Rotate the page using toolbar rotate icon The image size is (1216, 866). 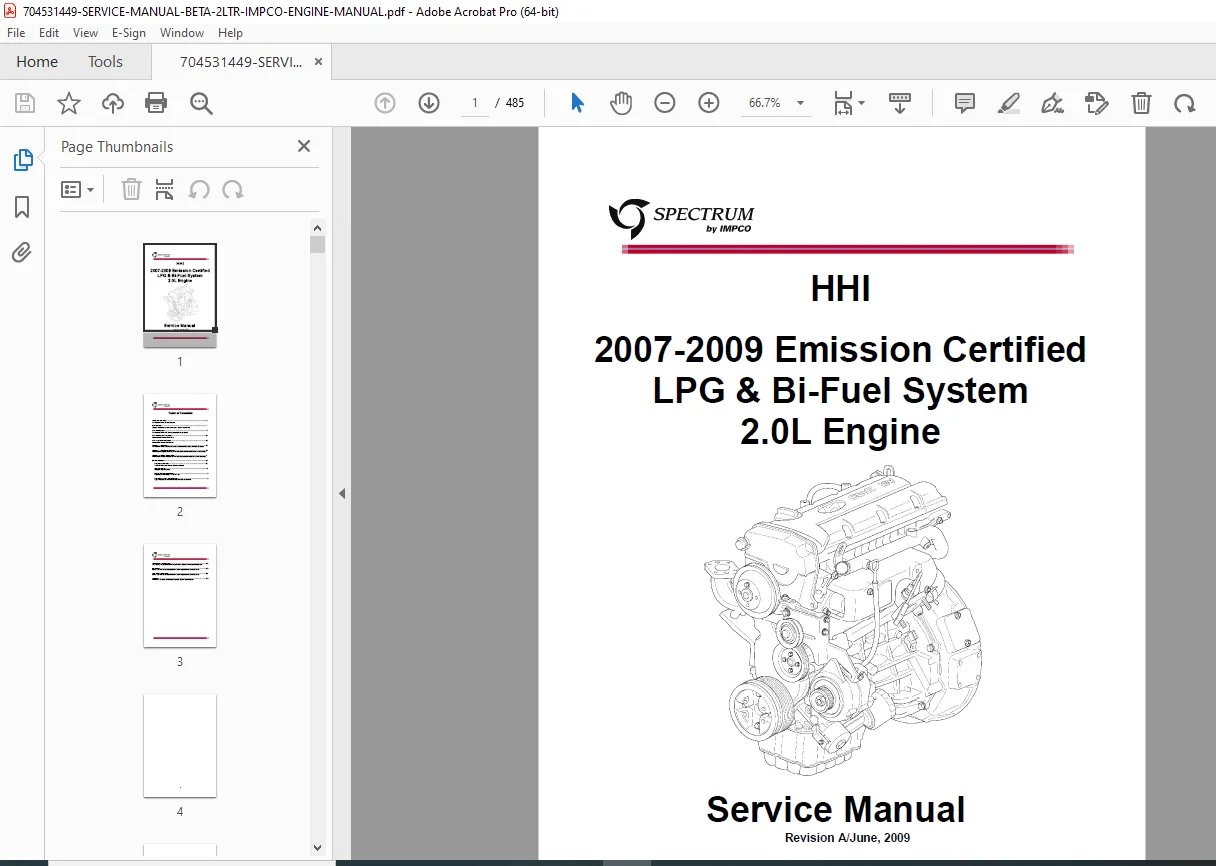click(1185, 103)
